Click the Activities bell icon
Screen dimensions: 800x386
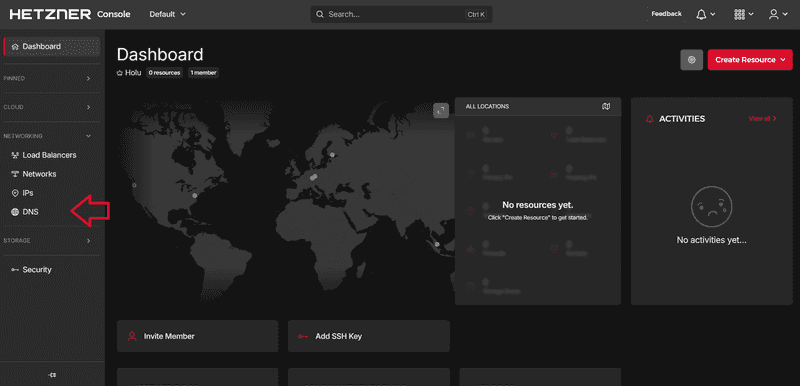pyautogui.click(x=649, y=119)
